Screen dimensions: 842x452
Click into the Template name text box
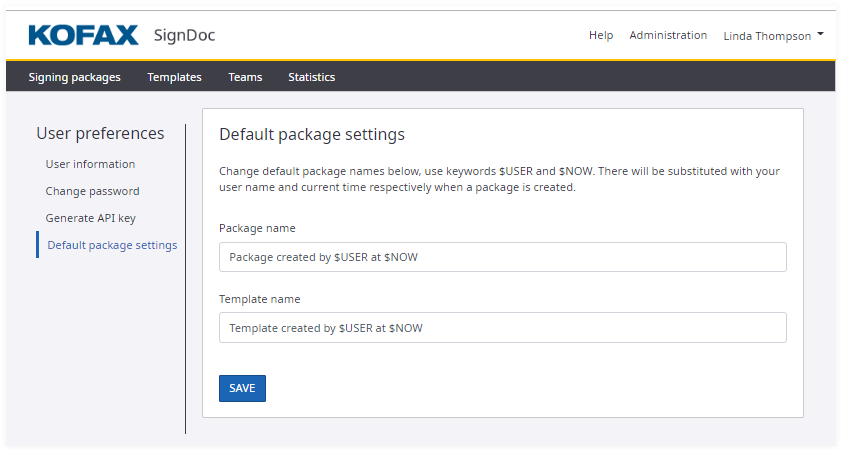click(502, 328)
